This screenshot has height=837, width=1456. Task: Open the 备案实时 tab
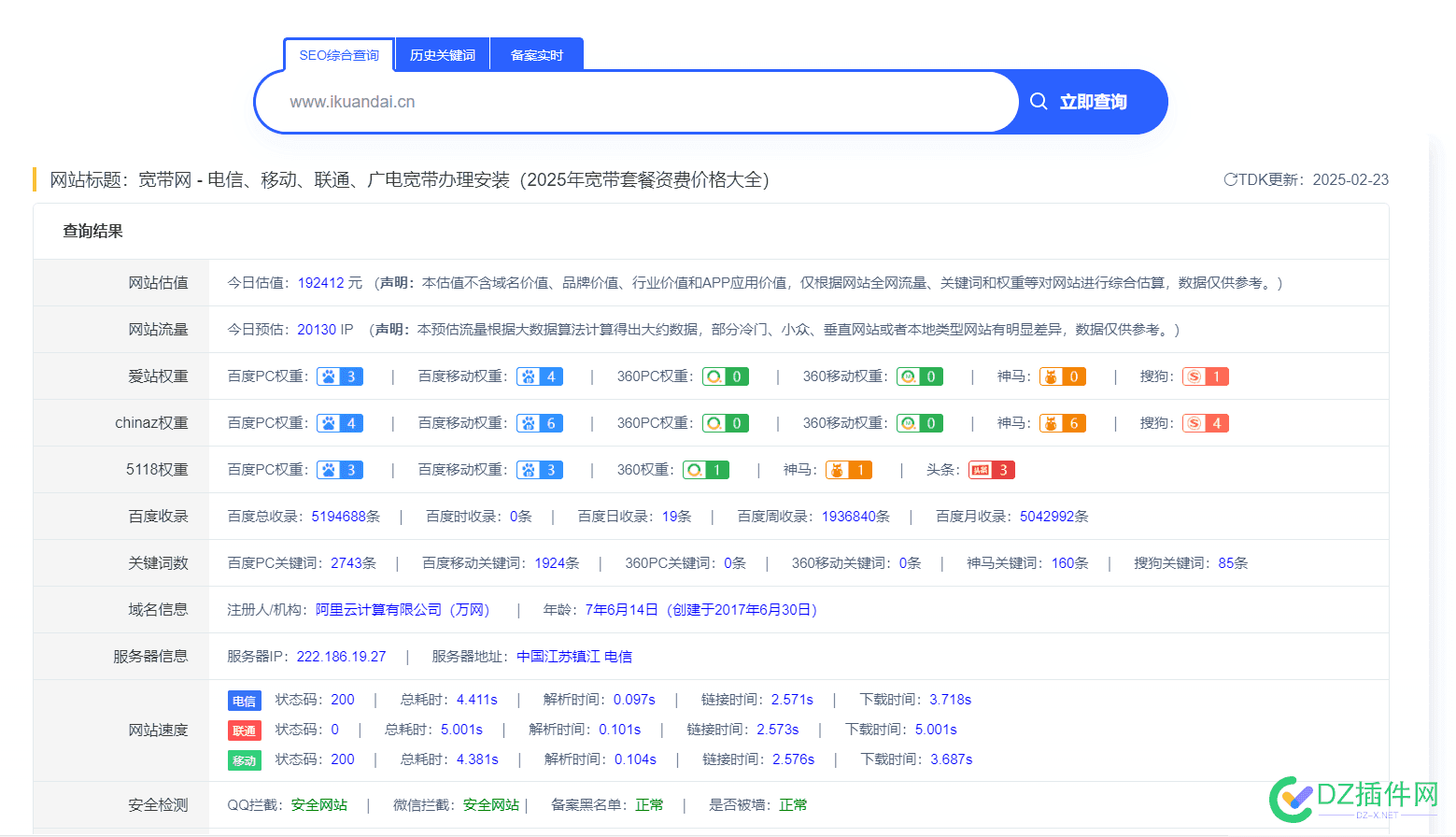pyautogui.click(x=537, y=55)
